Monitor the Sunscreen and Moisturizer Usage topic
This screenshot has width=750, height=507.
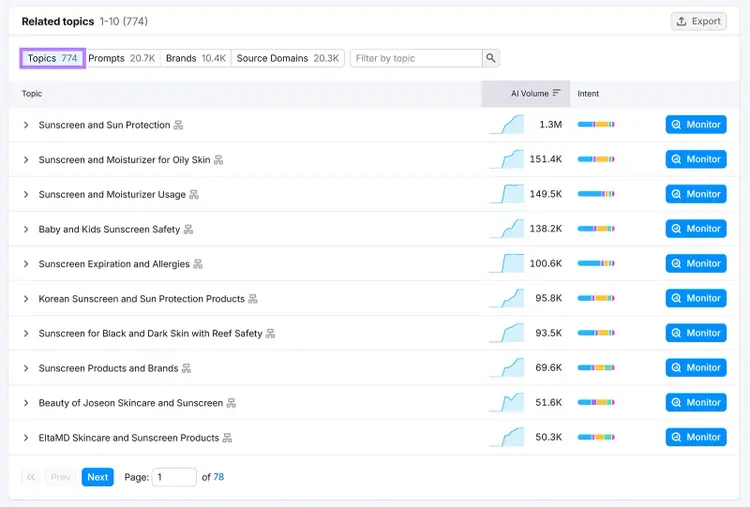696,194
